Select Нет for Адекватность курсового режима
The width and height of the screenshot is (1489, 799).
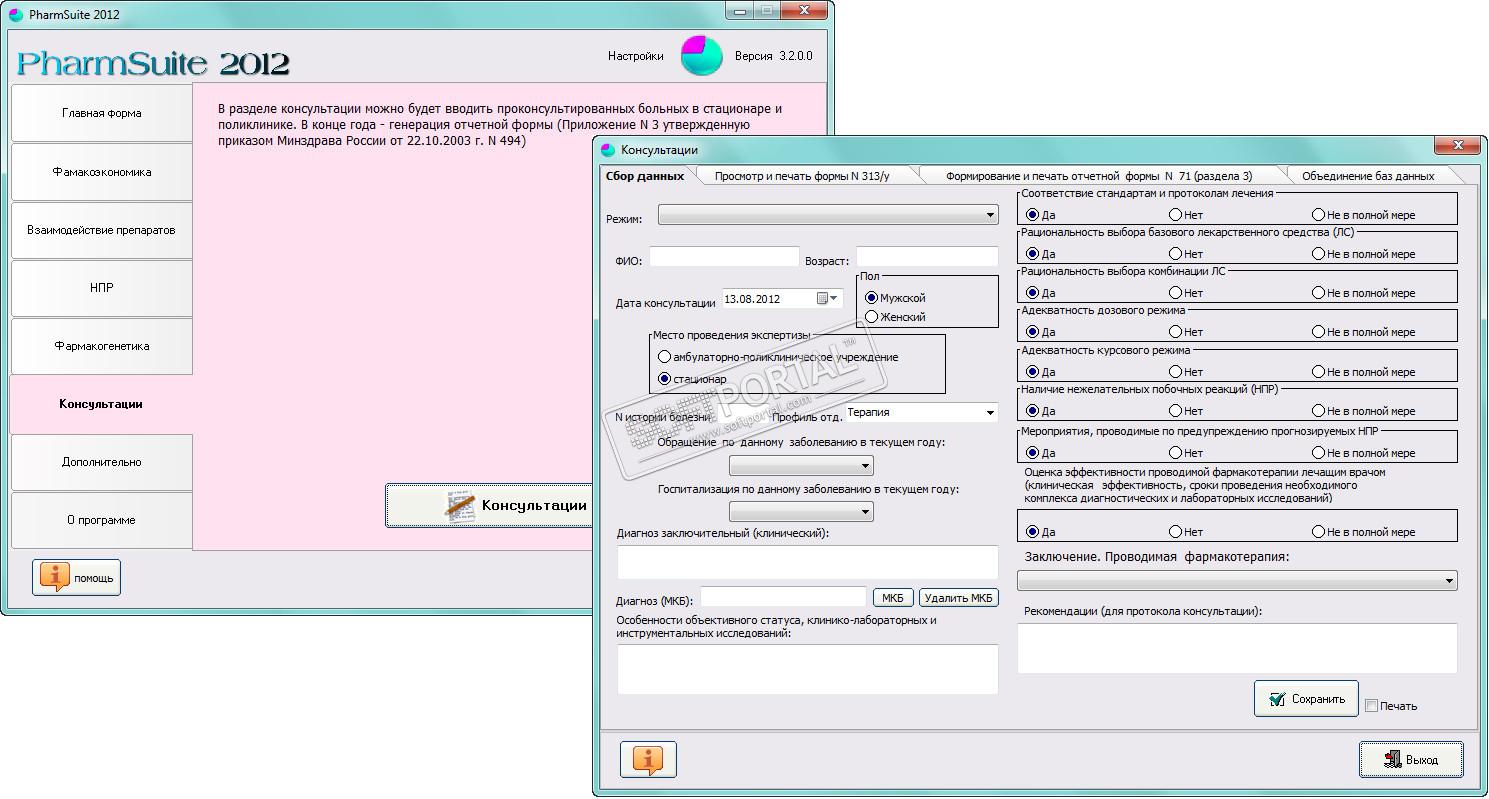point(1176,372)
